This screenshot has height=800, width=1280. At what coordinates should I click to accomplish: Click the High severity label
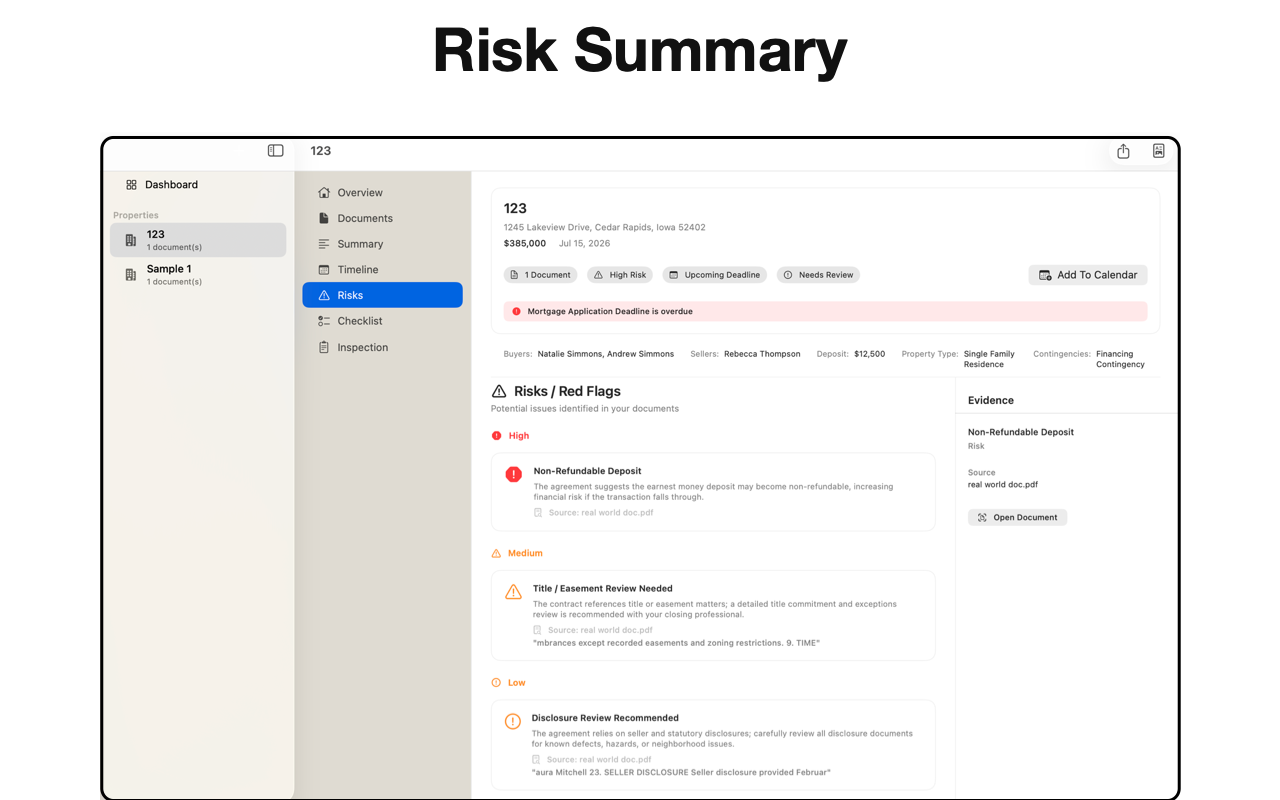click(x=518, y=436)
